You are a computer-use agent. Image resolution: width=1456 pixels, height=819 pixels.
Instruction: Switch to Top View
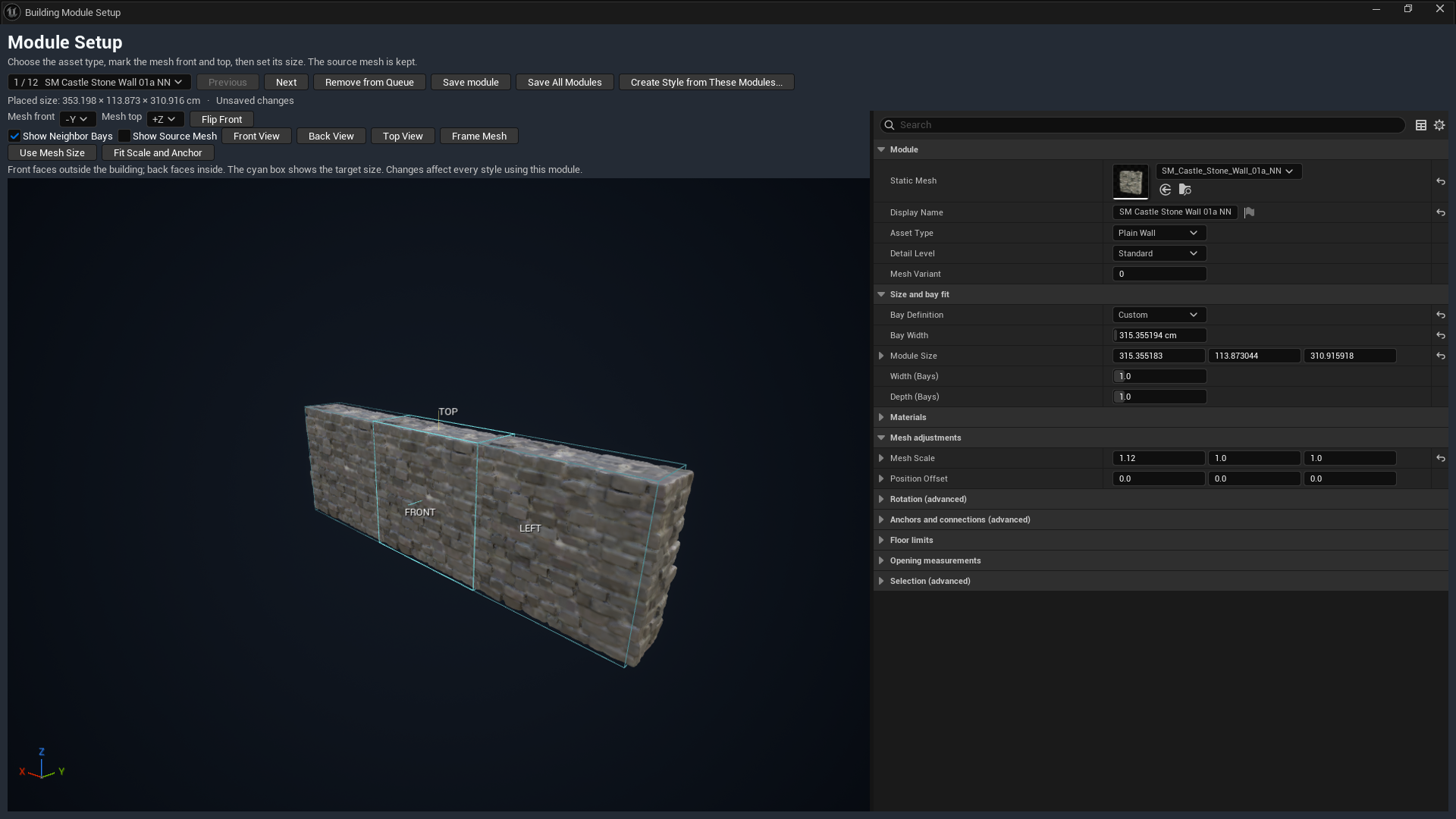[x=403, y=136]
